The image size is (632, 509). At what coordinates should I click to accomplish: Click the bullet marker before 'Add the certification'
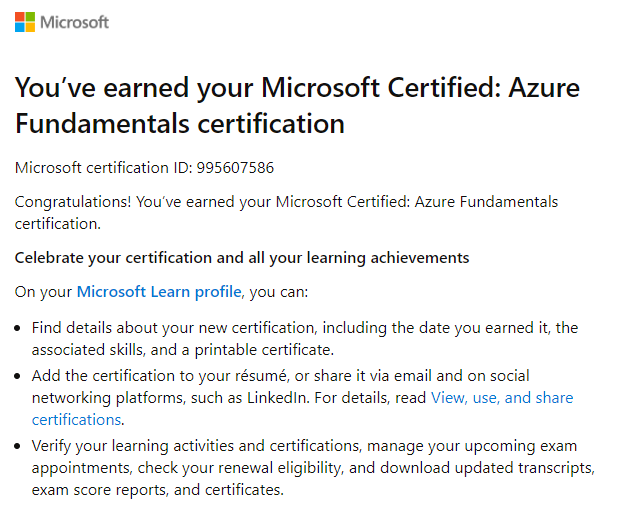click(17, 376)
